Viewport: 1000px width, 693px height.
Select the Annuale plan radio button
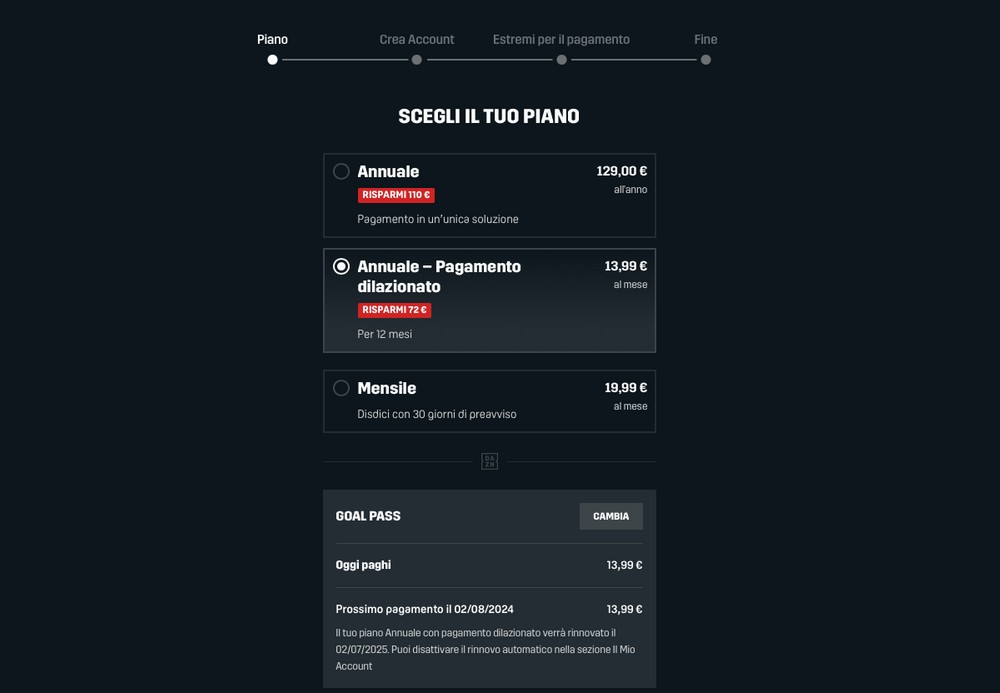tap(341, 171)
